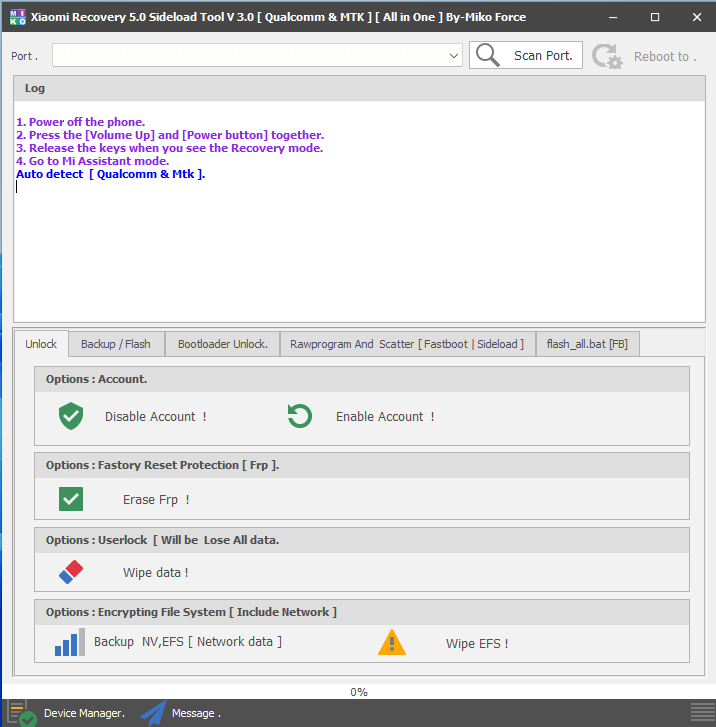716x727 pixels.
Task: Click the grip lines icon in the status bar
Action: click(x=703, y=713)
